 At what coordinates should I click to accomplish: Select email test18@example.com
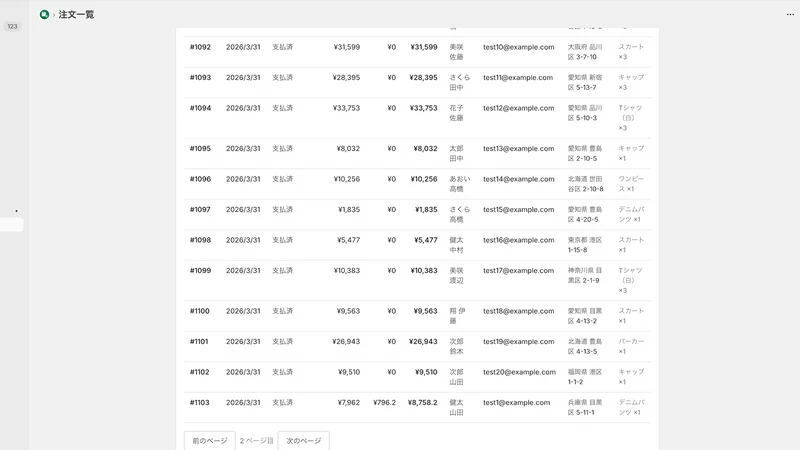coord(518,311)
